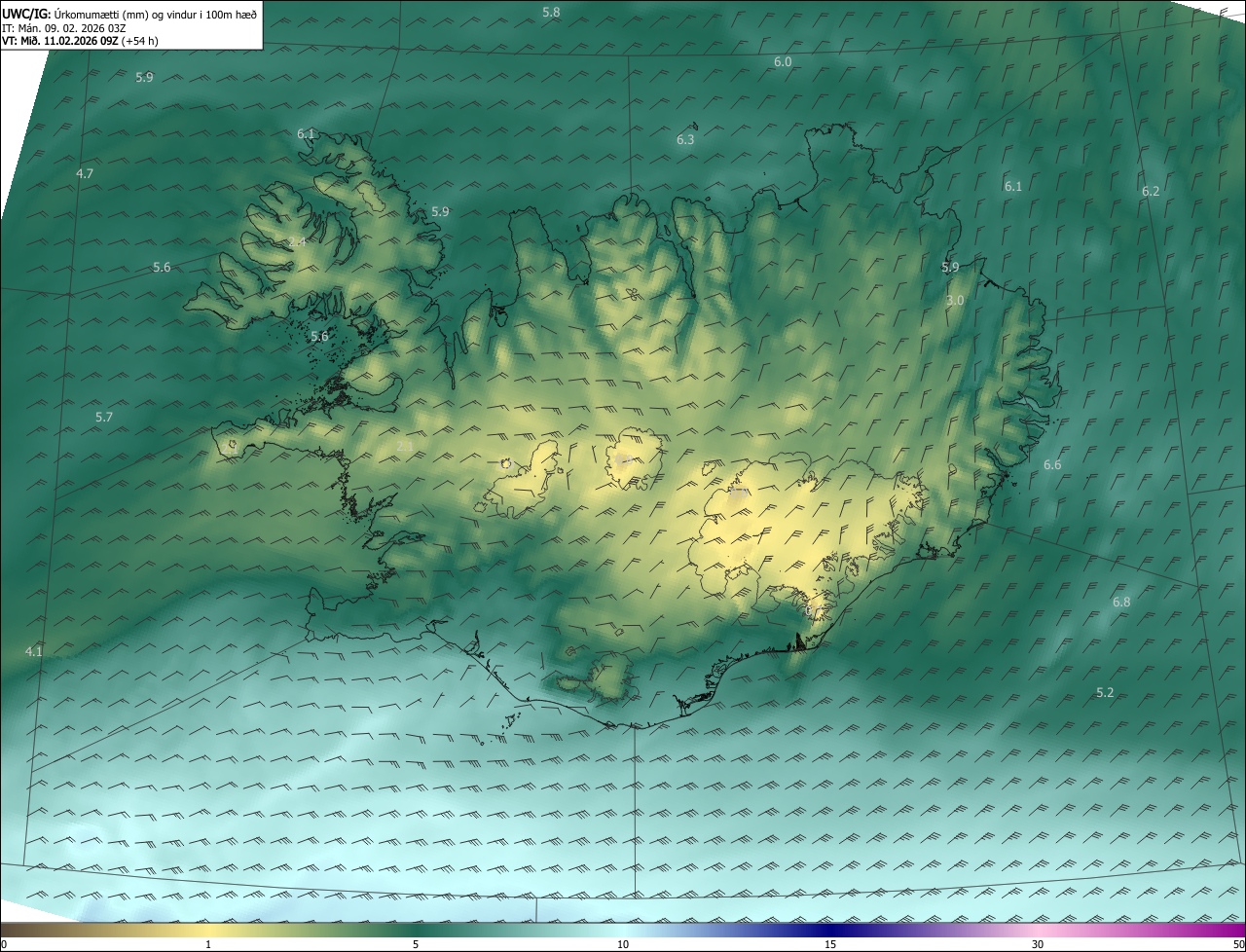Click the 6.0 precipitable water value
The image size is (1246, 952).
[783, 61]
